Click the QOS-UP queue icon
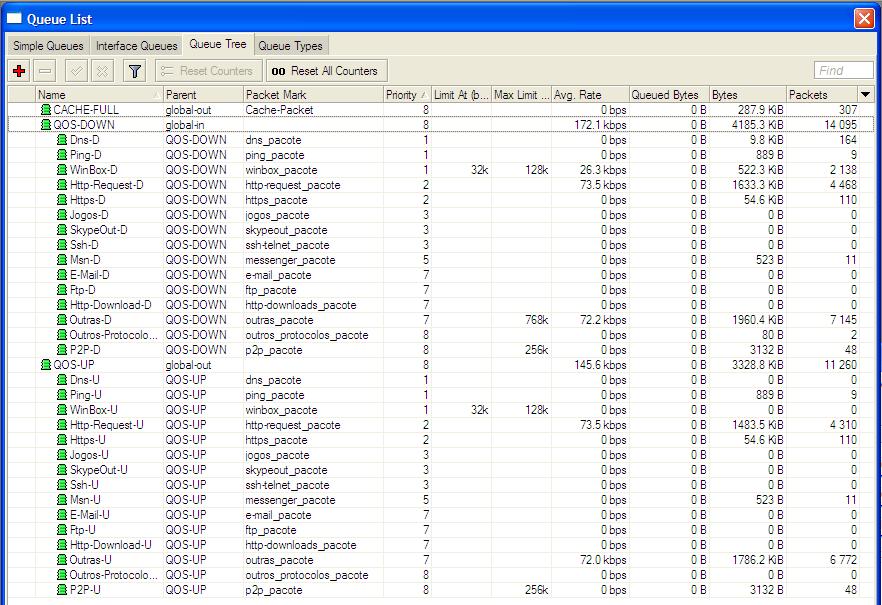This screenshot has height=605, width=882. click(46, 365)
